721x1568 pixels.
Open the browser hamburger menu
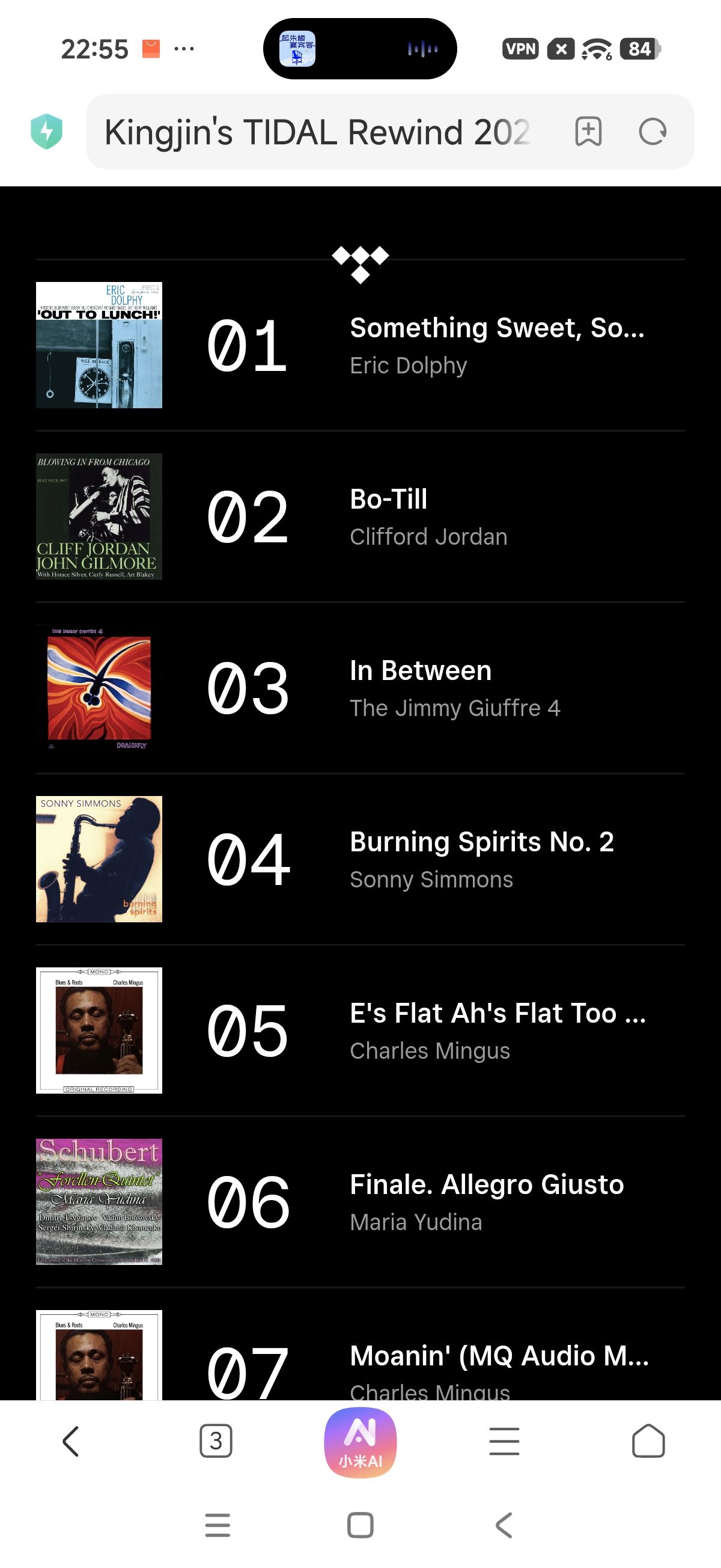pyautogui.click(x=504, y=1441)
